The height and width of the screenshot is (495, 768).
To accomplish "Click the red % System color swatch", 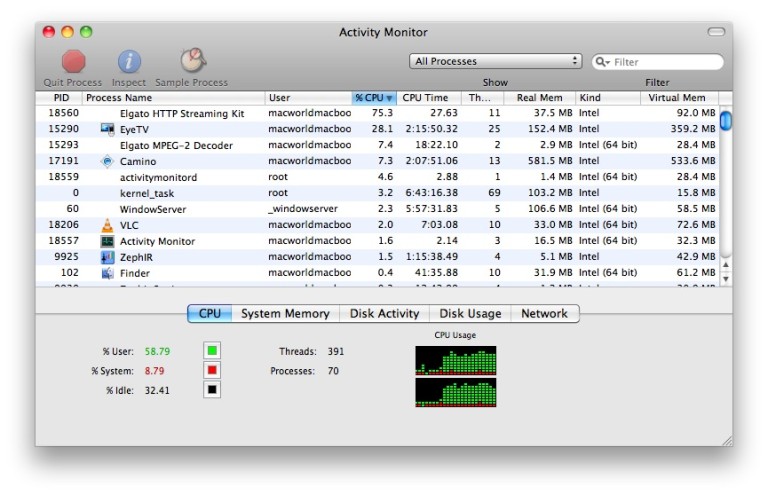I will [212, 370].
